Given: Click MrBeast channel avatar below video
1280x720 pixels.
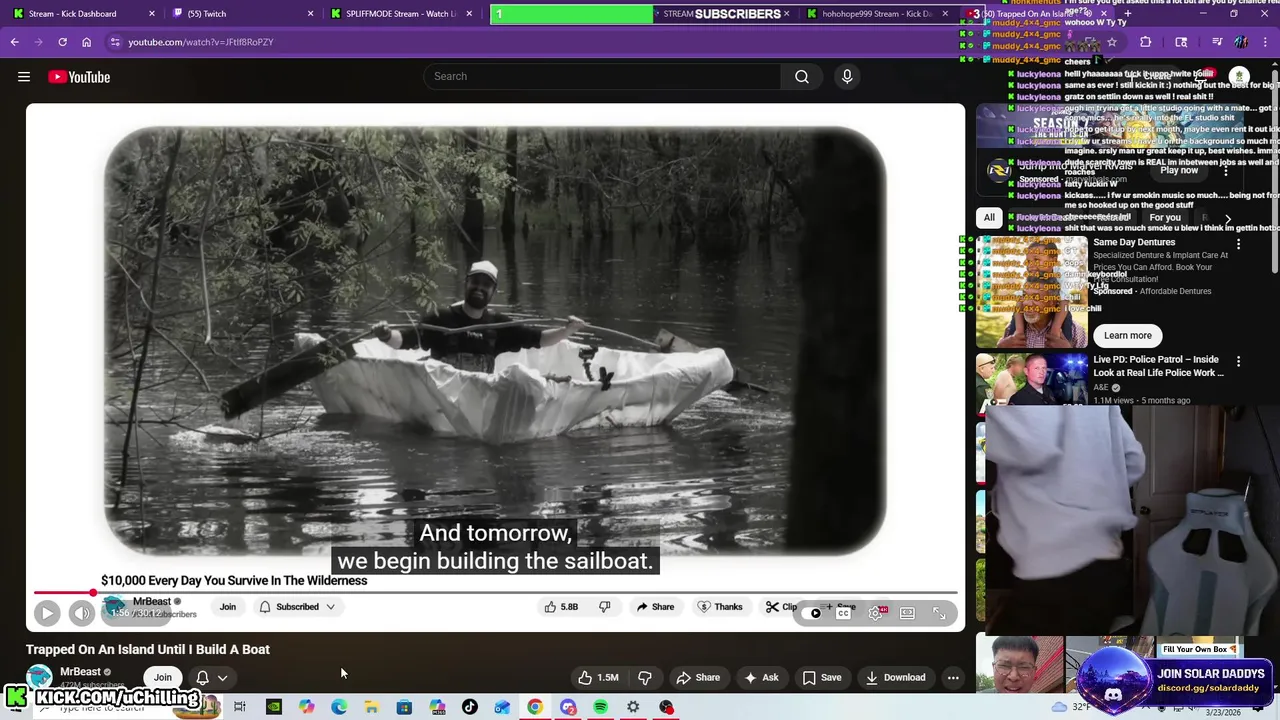Looking at the screenshot, I should (39, 677).
